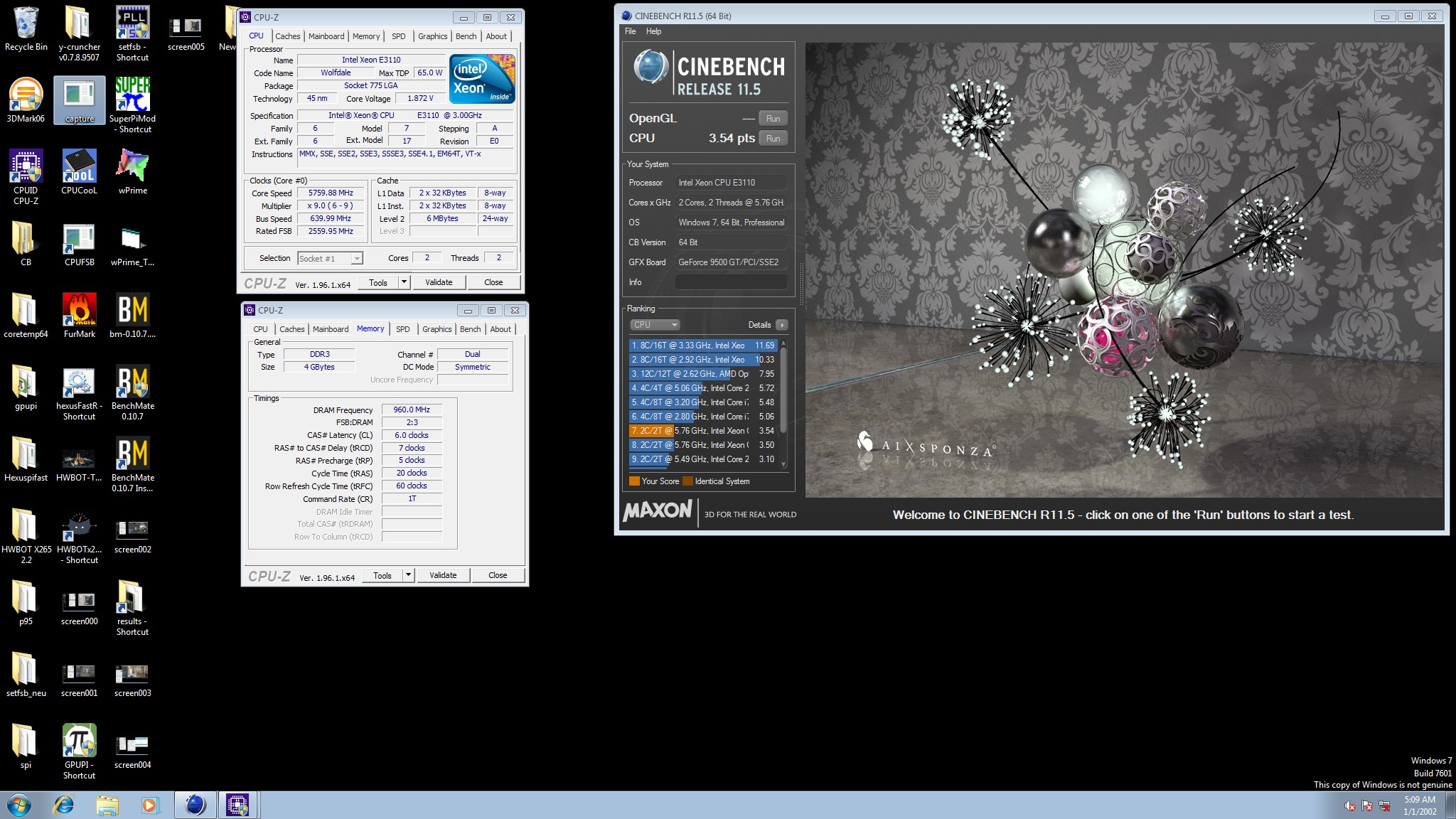Open the coretemp64 folder icon
The height and width of the screenshot is (819, 1456).
pyautogui.click(x=26, y=316)
